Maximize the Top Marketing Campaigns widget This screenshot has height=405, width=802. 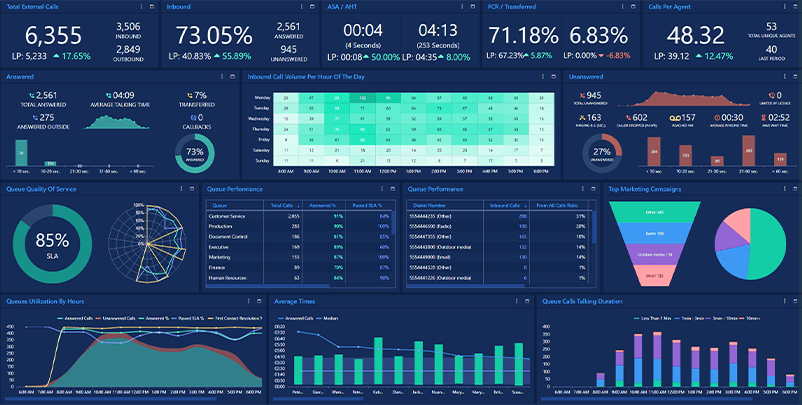pyautogui.click(x=792, y=188)
